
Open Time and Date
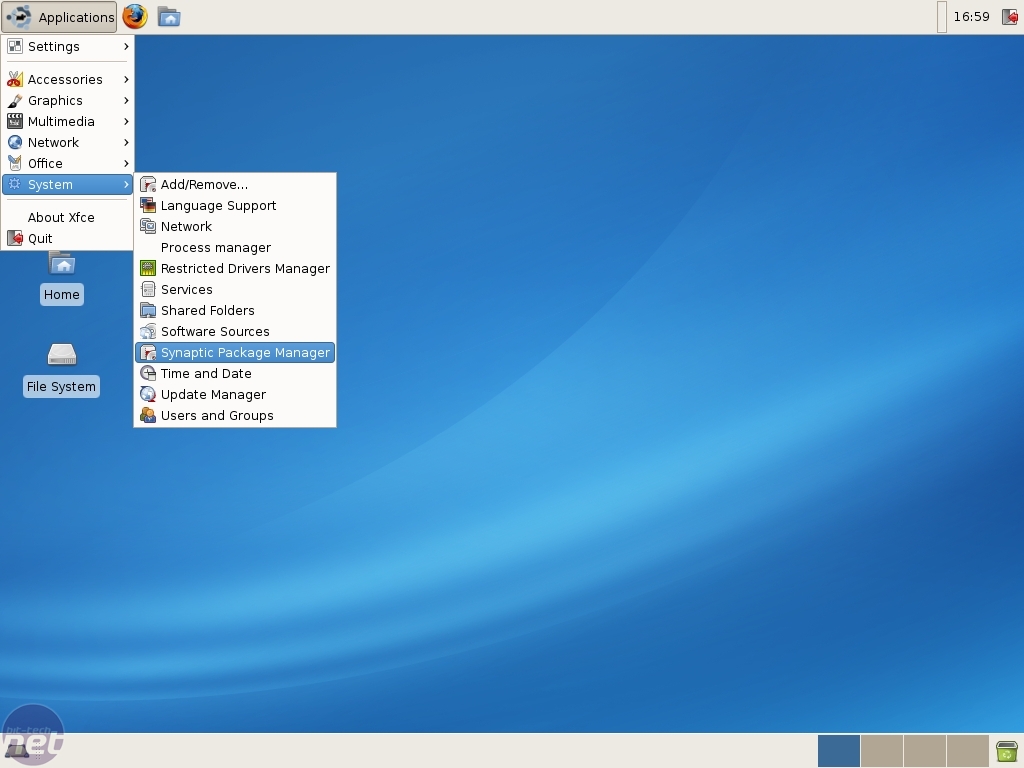pyautogui.click(x=235, y=374)
